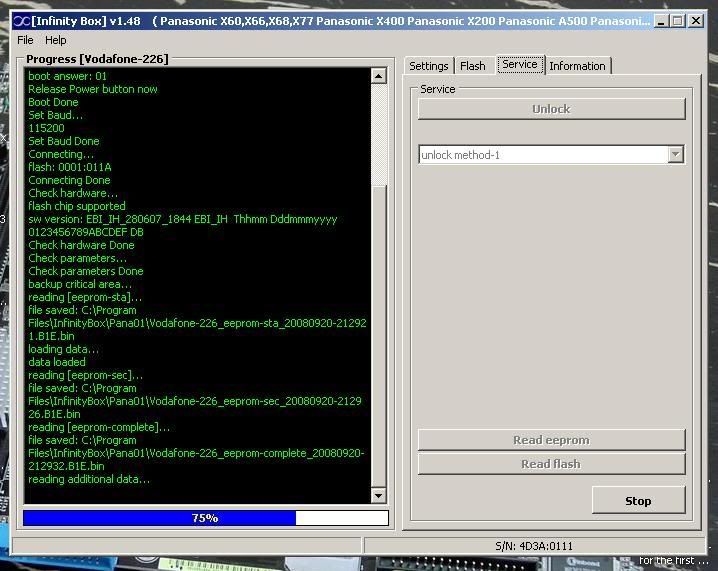Image resolution: width=718 pixels, height=571 pixels.
Task: Show the Information tab
Action: click(x=577, y=66)
